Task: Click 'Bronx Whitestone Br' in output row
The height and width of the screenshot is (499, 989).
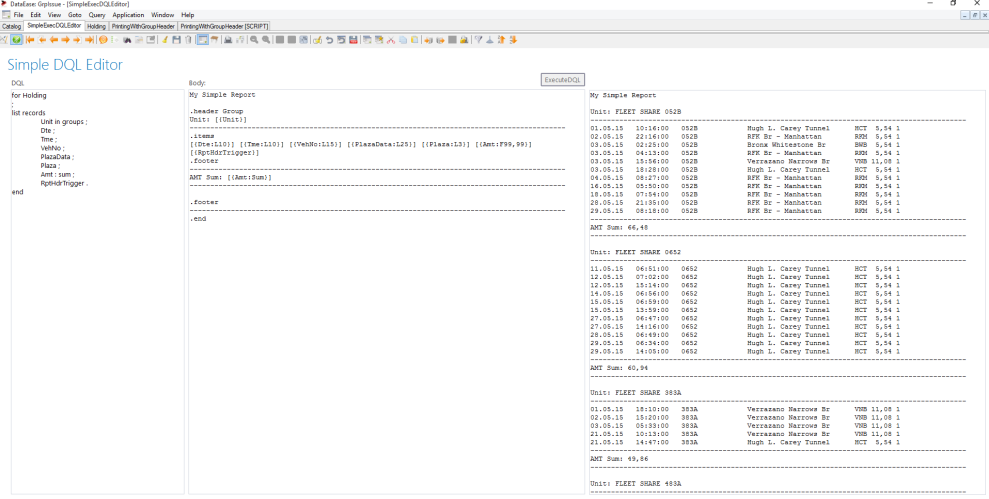Action: [786, 144]
